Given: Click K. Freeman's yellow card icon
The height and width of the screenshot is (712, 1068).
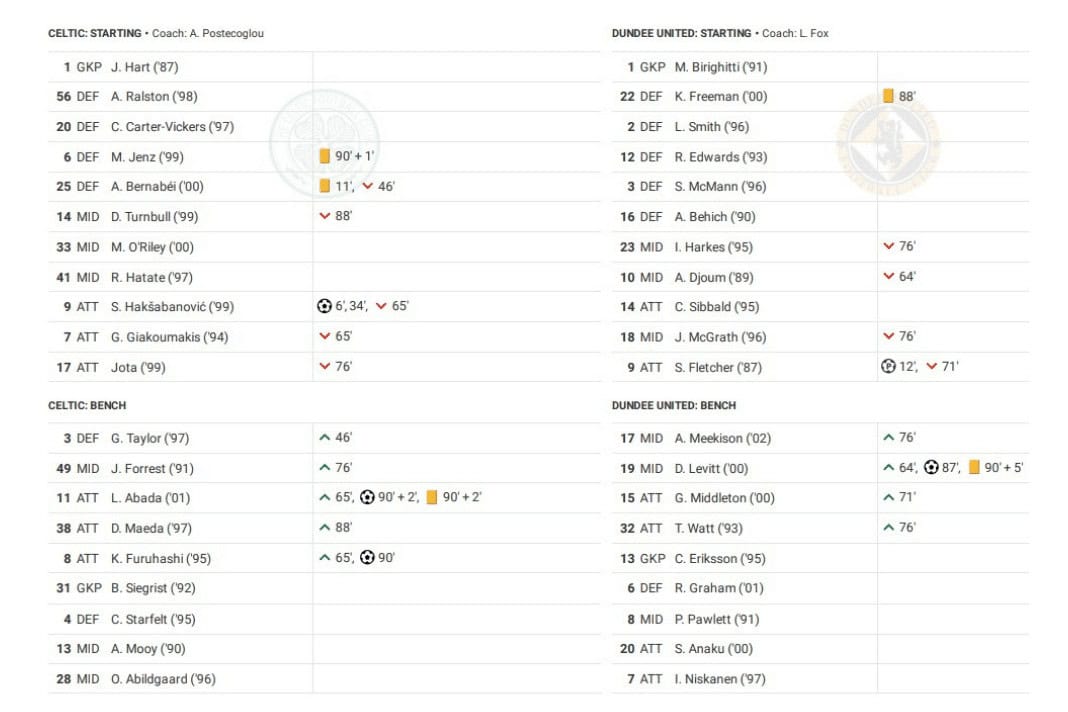Looking at the screenshot, I should coord(888,96).
